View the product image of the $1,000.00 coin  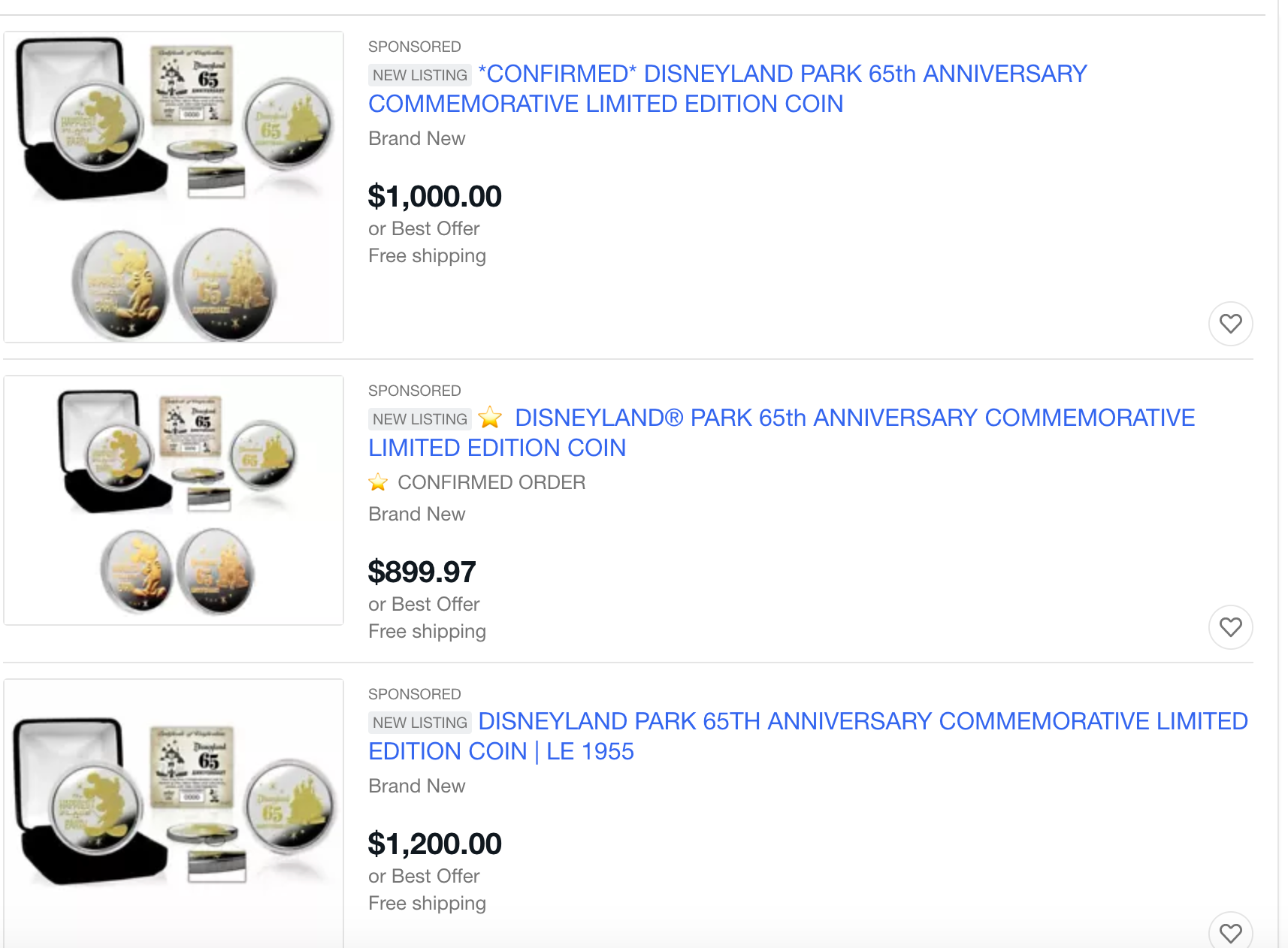point(174,187)
